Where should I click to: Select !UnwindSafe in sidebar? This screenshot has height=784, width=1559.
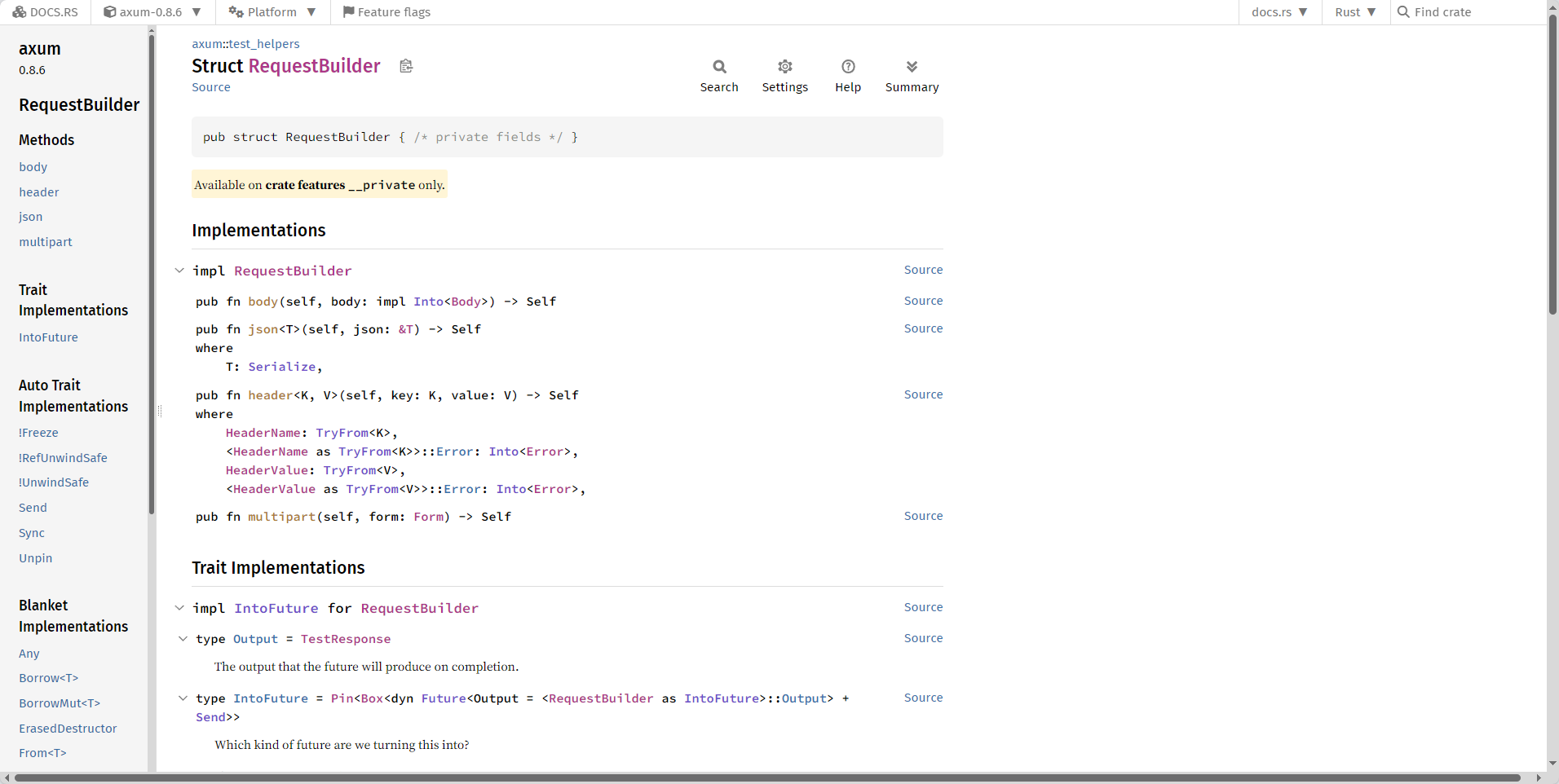point(54,482)
